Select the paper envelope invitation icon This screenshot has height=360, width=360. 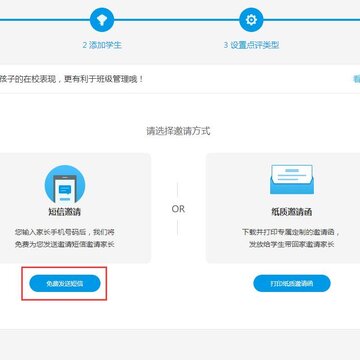[292, 179]
